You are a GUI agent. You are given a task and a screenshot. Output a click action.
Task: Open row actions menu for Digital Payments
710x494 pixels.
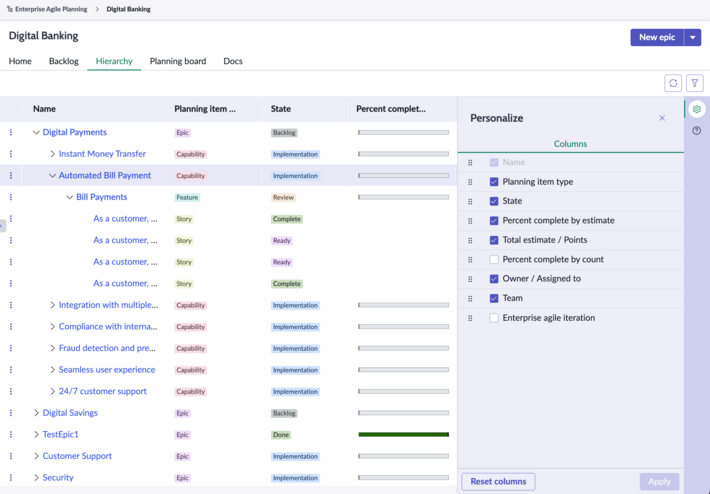coord(11,132)
